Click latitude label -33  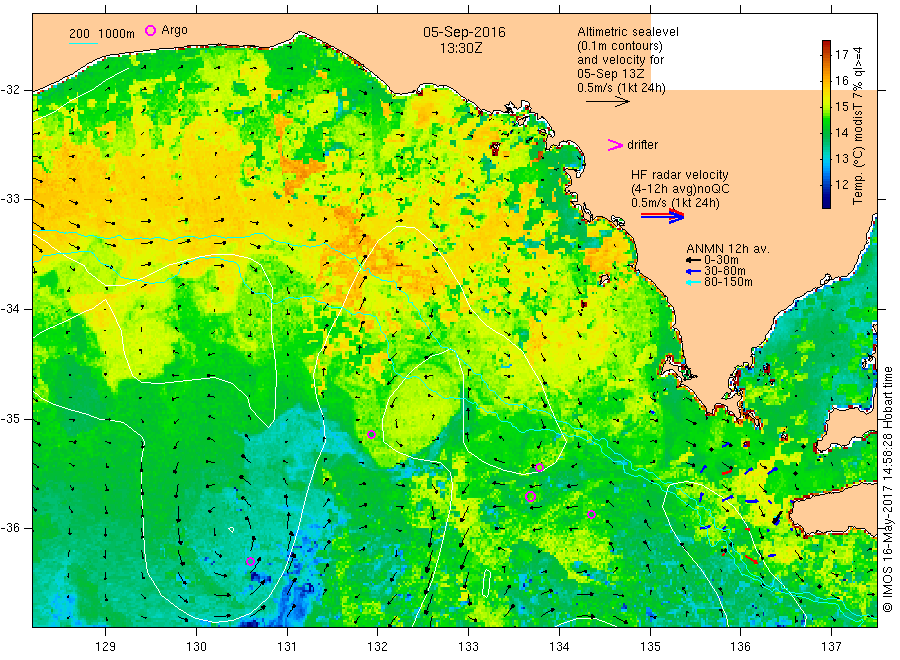pyautogui.click(x=10, y=199)
